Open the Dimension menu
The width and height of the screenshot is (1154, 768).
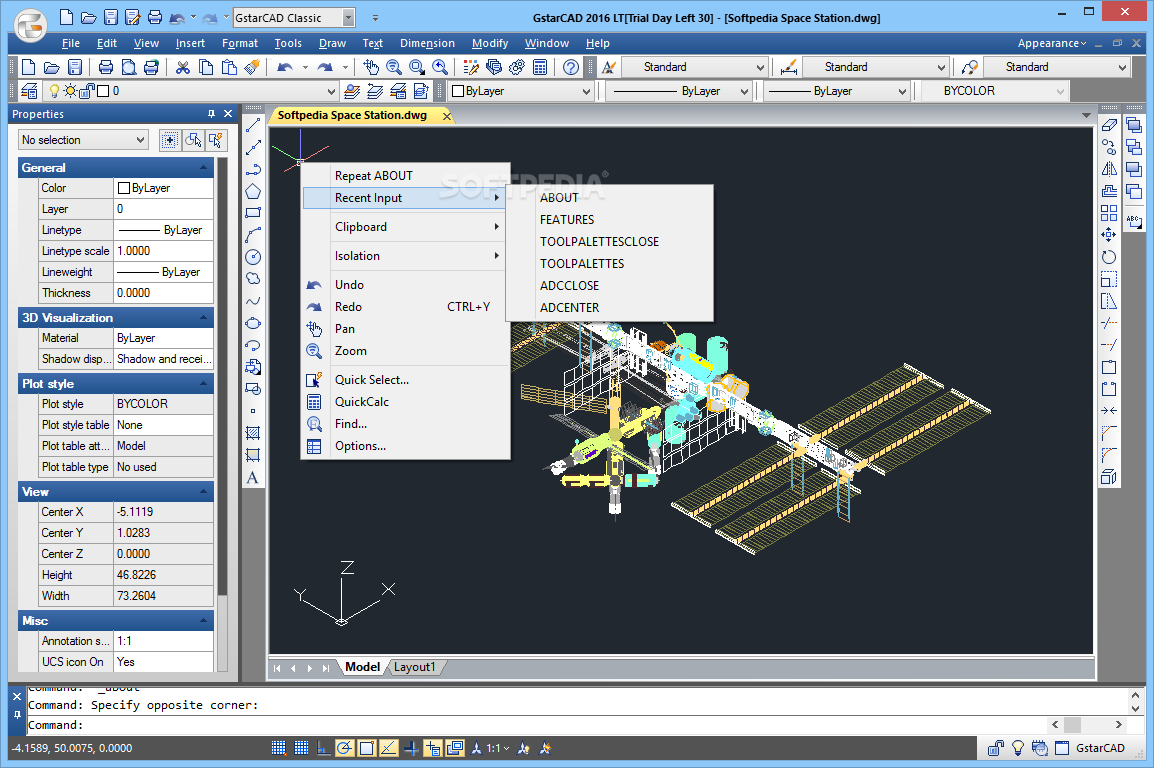(x=427, y=43)
